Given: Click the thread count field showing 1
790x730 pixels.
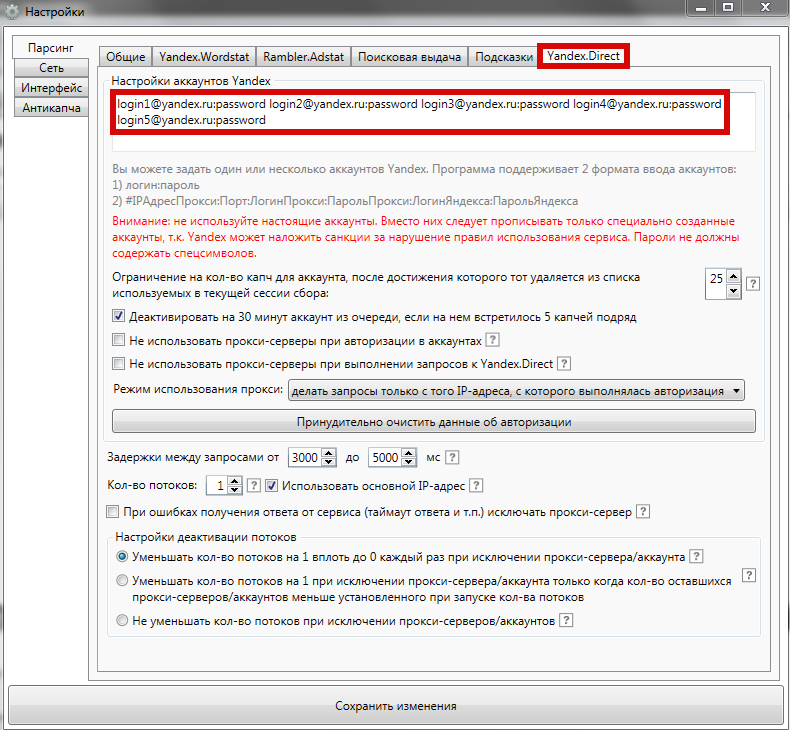Looking at the screenshot, I should pos(217,485).
